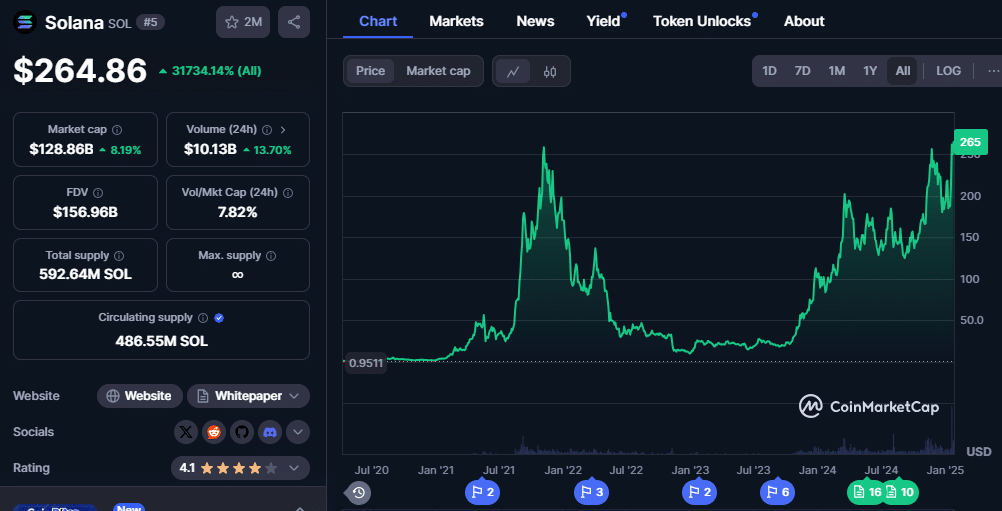Select the Market cap chart toggle
The height and width of the screenshot is (511, 1002).
click(x=438, y=71)
